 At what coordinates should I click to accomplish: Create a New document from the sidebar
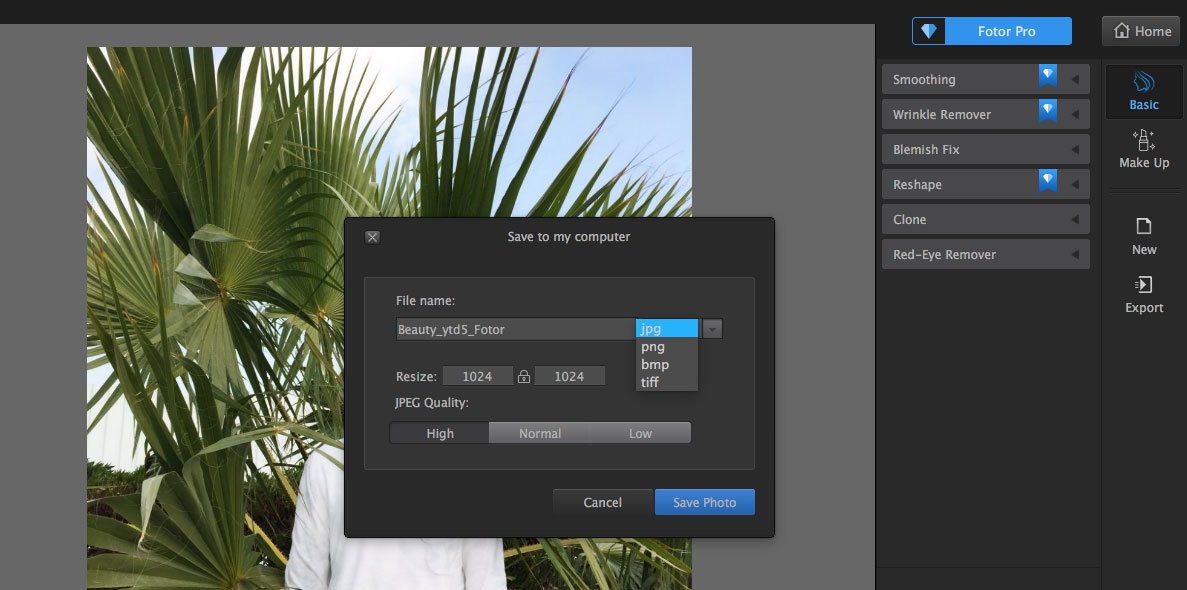click(x=1144, y=236)
